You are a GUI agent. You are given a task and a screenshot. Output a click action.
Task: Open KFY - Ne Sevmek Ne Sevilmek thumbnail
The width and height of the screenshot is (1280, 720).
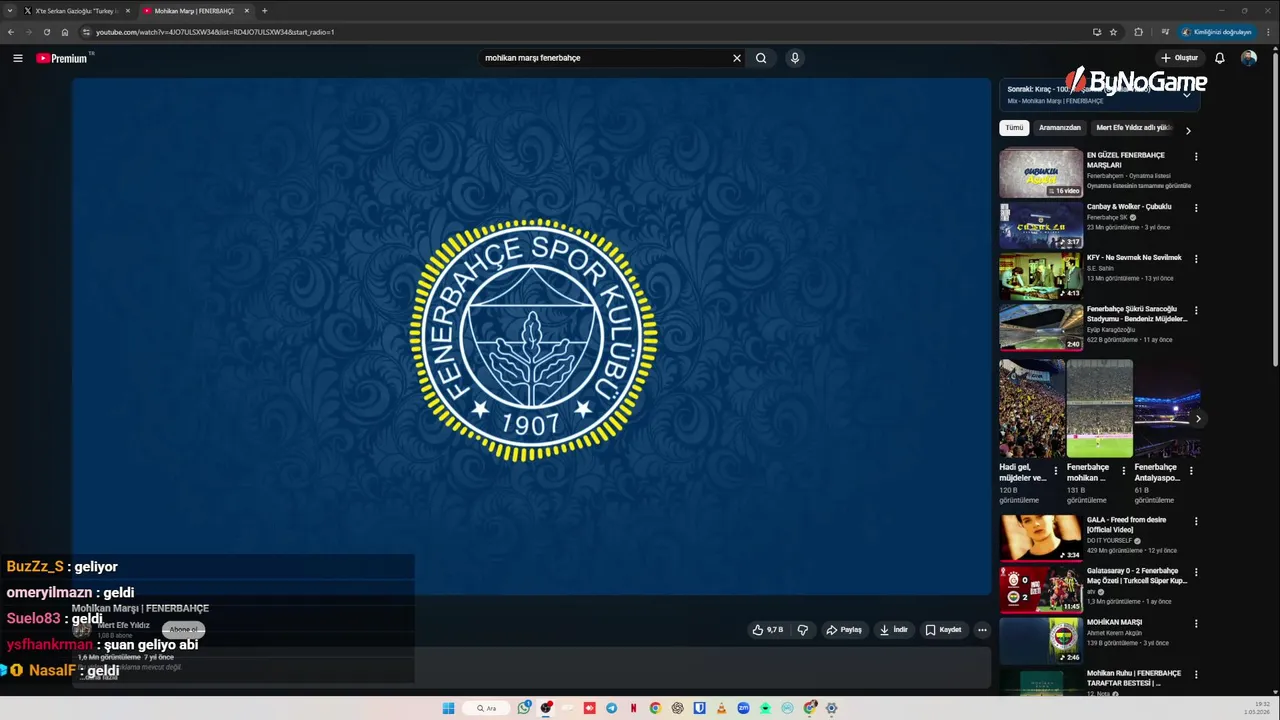(x=1041, y=276)
